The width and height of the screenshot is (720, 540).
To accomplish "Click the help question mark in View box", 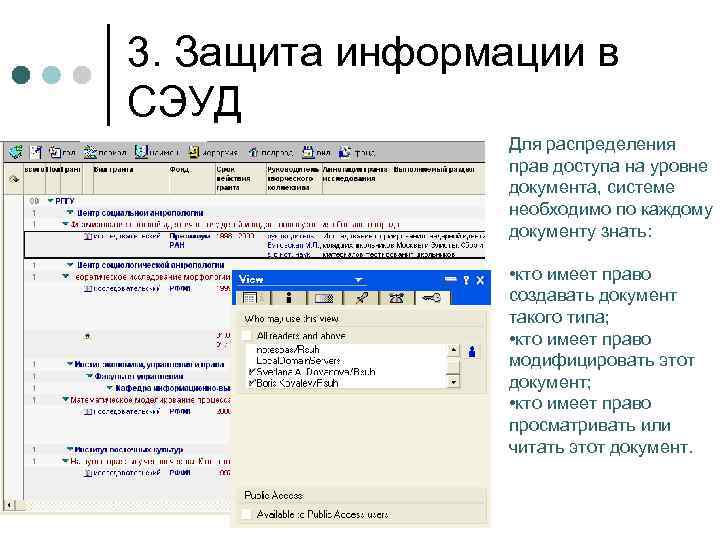I will (466, 280).
